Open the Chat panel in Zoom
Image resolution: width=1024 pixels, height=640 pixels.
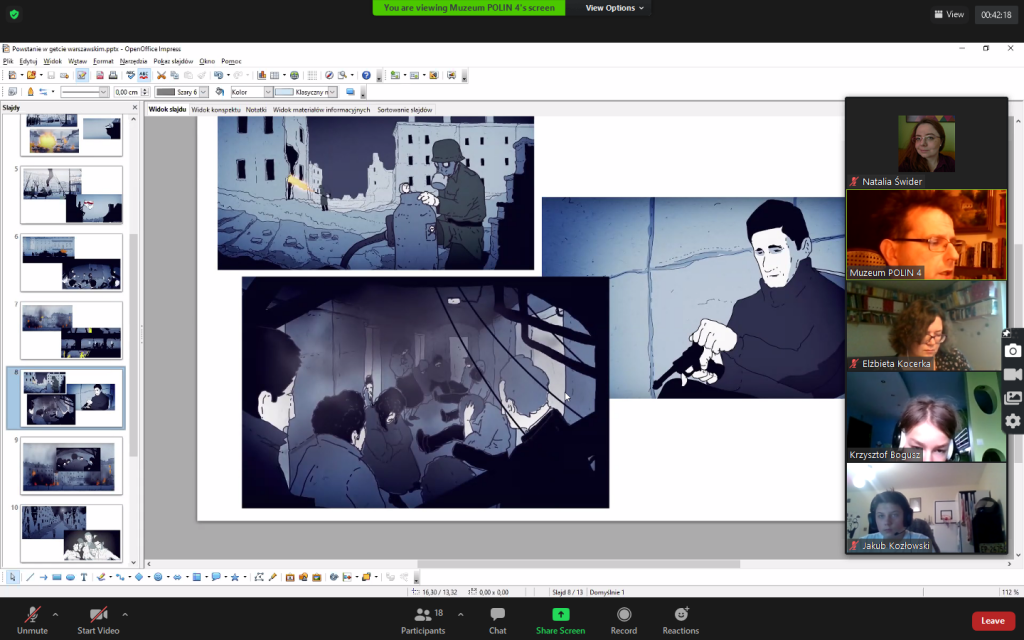coord(497,620)
